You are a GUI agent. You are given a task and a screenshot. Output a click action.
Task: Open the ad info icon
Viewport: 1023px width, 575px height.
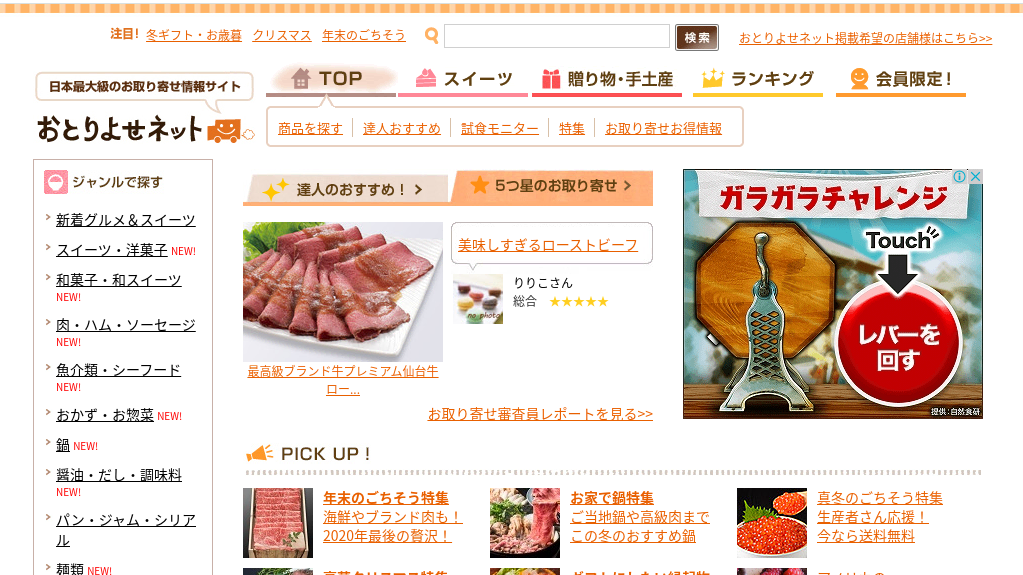click(959, 176)
